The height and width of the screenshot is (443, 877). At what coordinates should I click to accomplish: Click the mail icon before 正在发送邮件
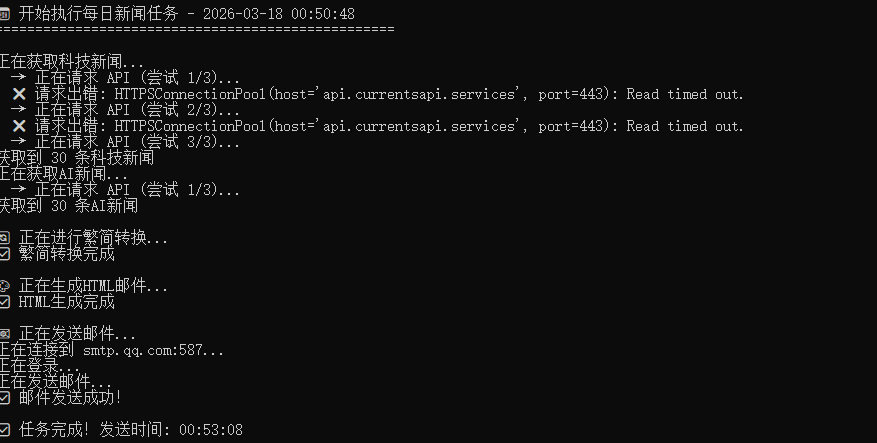point(4,334)
